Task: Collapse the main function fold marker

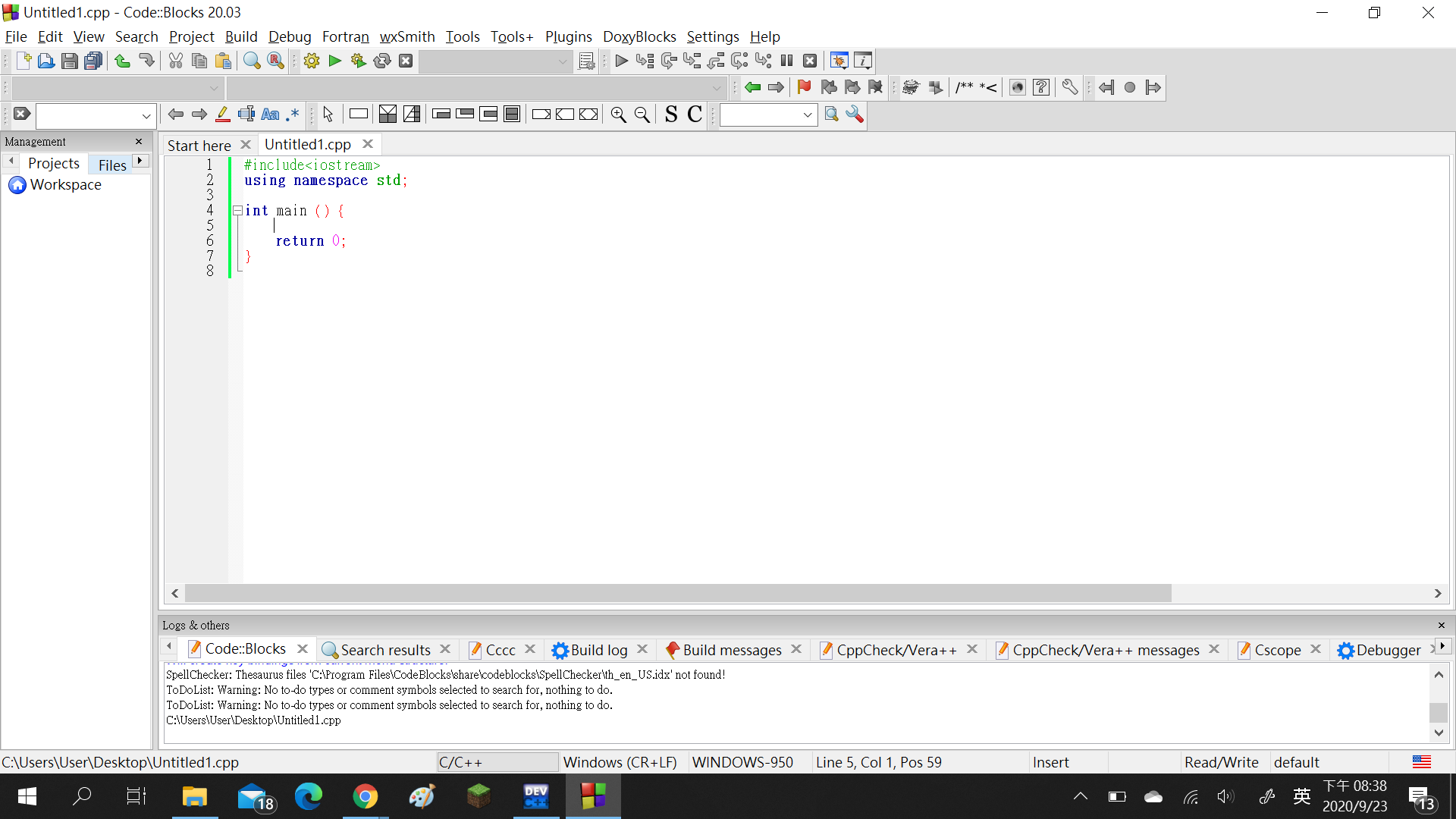Action: (x=237, y=211)
